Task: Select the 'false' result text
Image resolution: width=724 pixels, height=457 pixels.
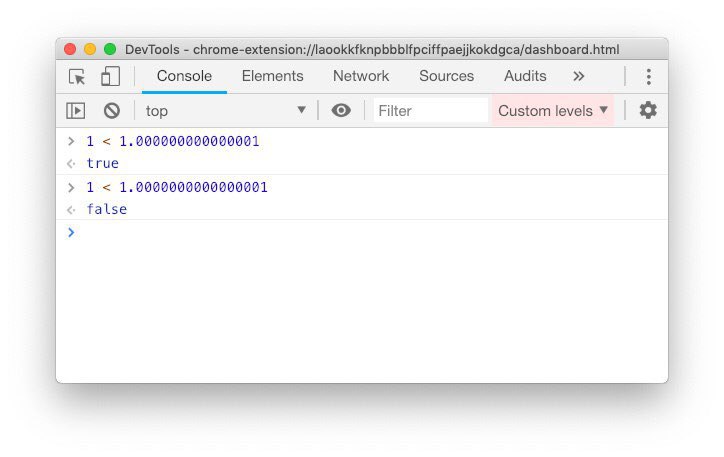Action: pyautogui.click(x=107, y=209)
